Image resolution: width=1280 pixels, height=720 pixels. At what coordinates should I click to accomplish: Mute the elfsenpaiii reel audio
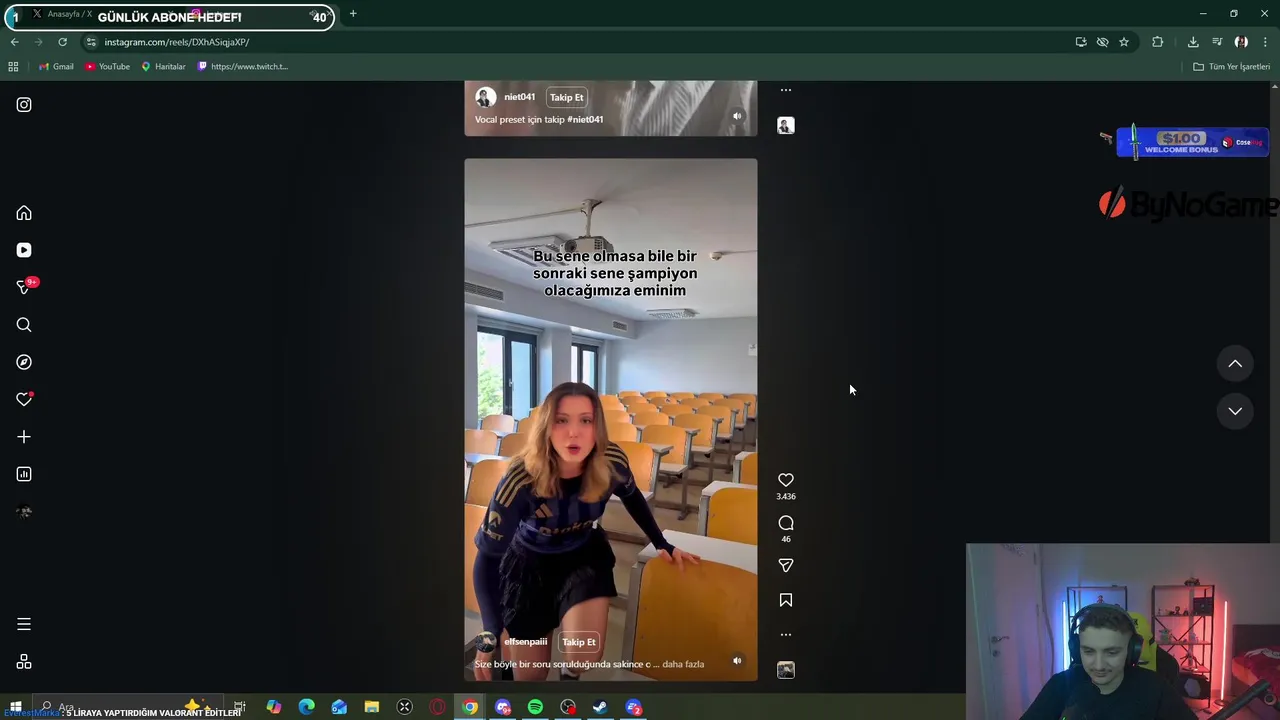pos(737,660)
